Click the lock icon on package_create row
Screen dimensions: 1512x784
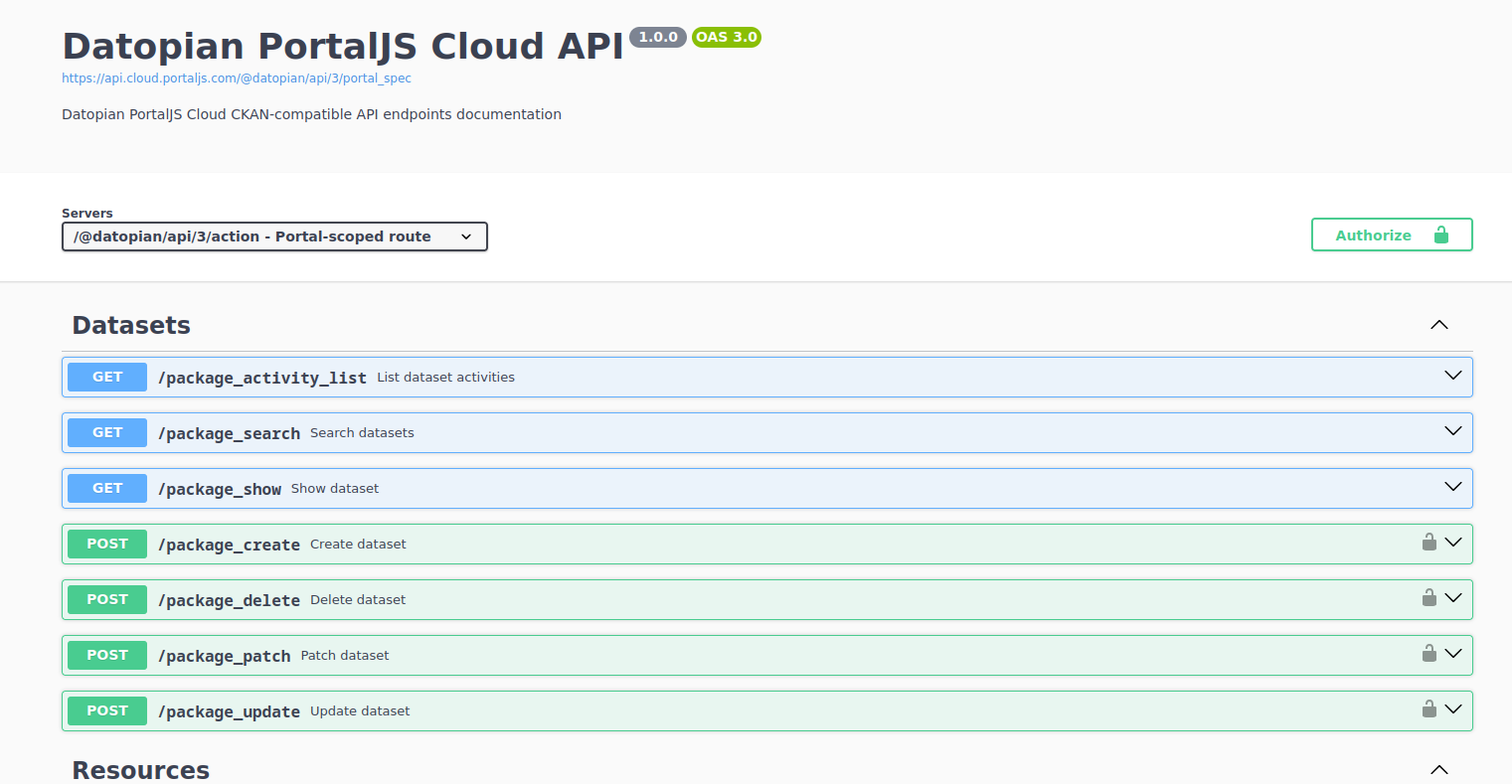(1428, 543)
